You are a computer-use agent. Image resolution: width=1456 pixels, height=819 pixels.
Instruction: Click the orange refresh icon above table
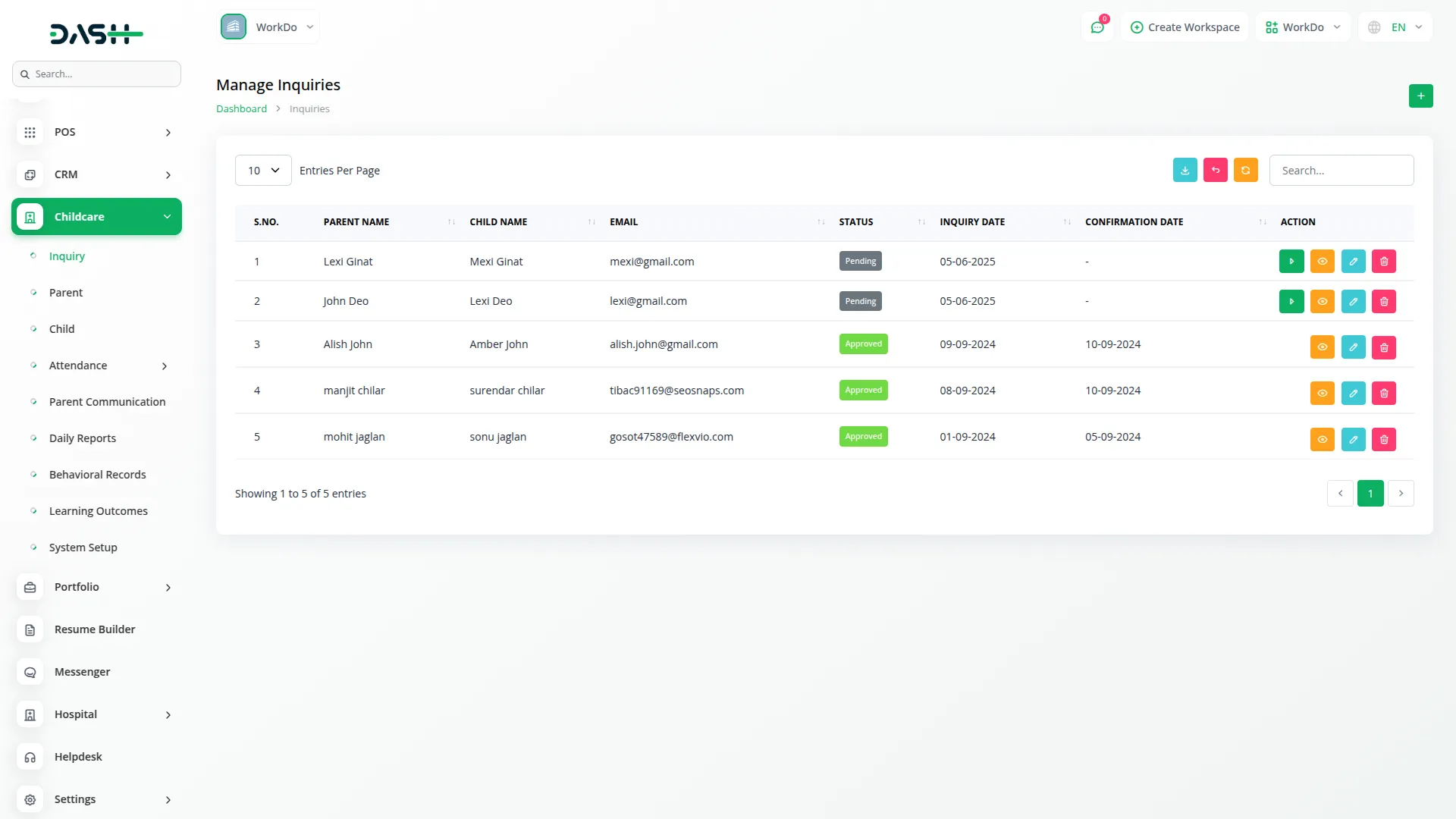pyautogui.click(x=1245, y=171)
